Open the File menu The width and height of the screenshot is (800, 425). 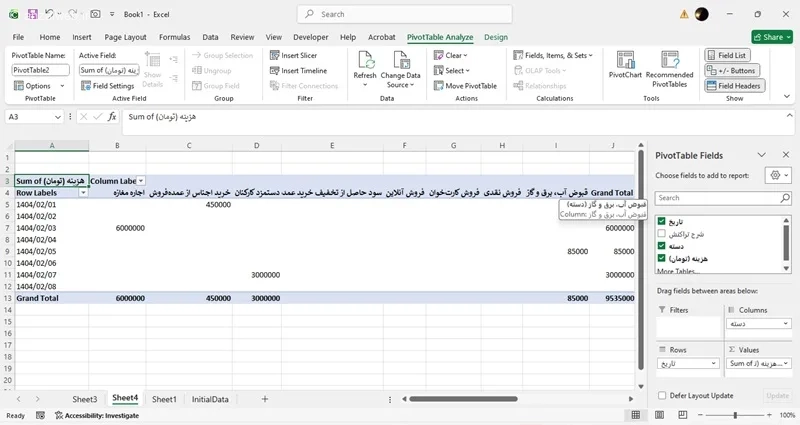tap(18, 37)
